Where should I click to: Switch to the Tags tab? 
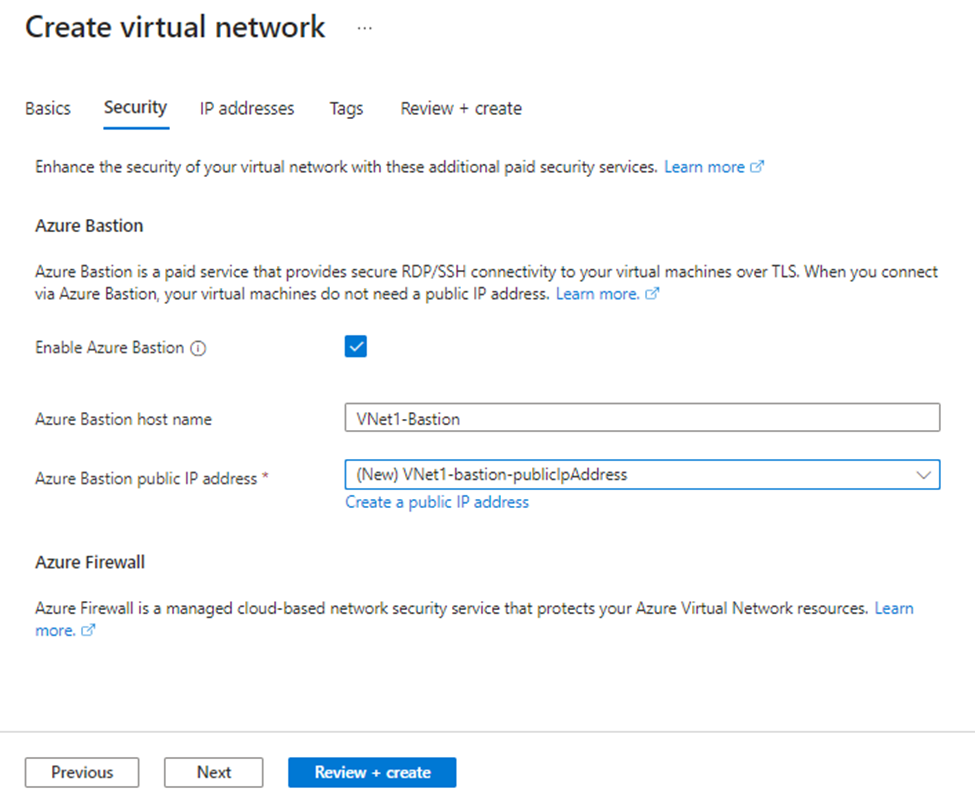(x=345, y=108)
